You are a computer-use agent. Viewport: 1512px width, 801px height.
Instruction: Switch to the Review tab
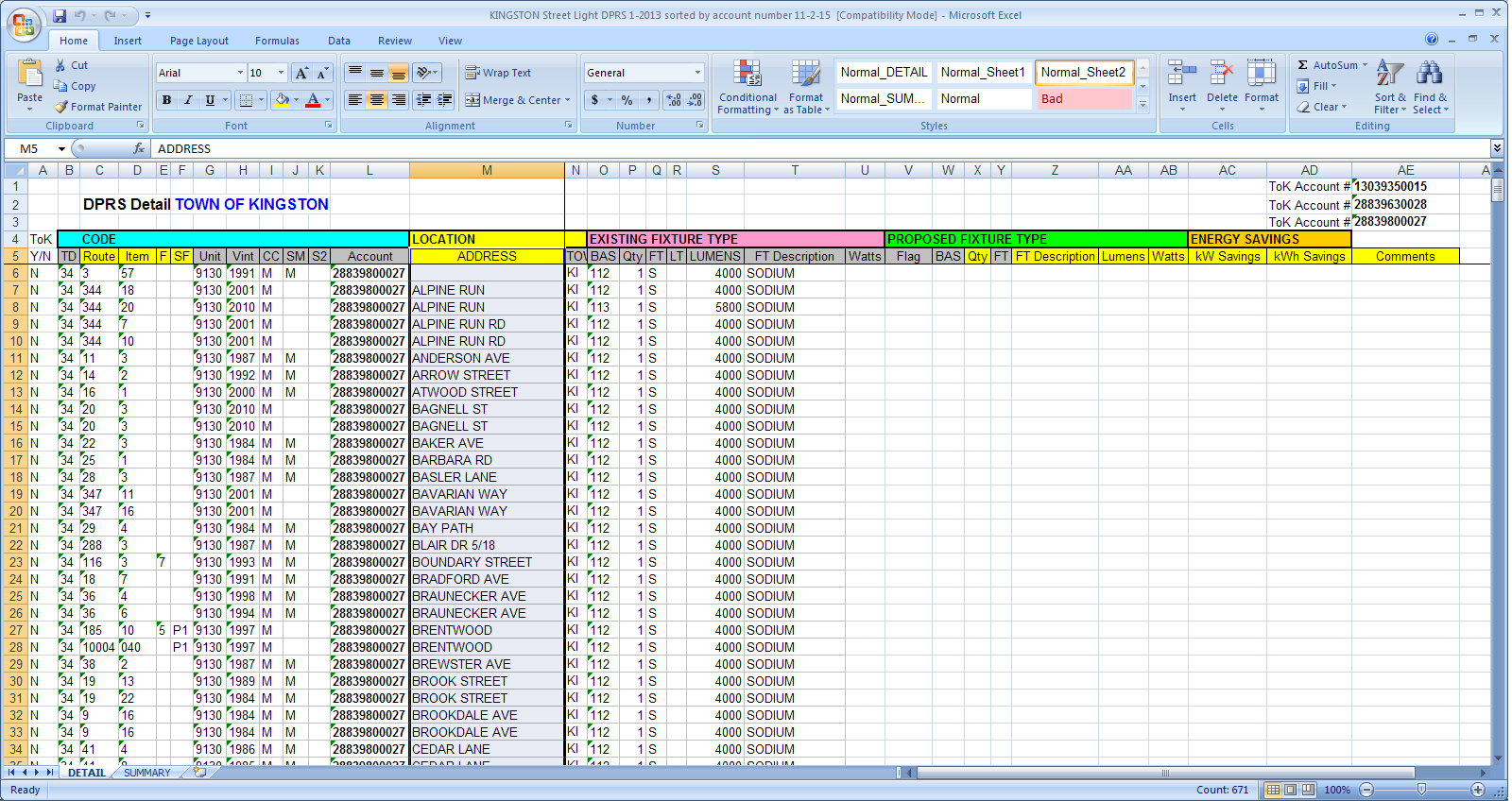[x=395, y=41]
